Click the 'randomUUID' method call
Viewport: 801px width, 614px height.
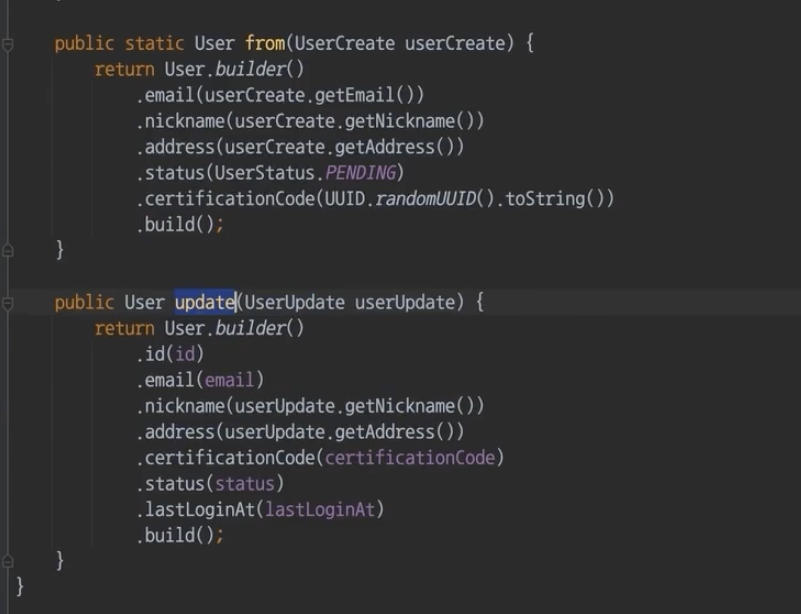click(x=426, y=199)
